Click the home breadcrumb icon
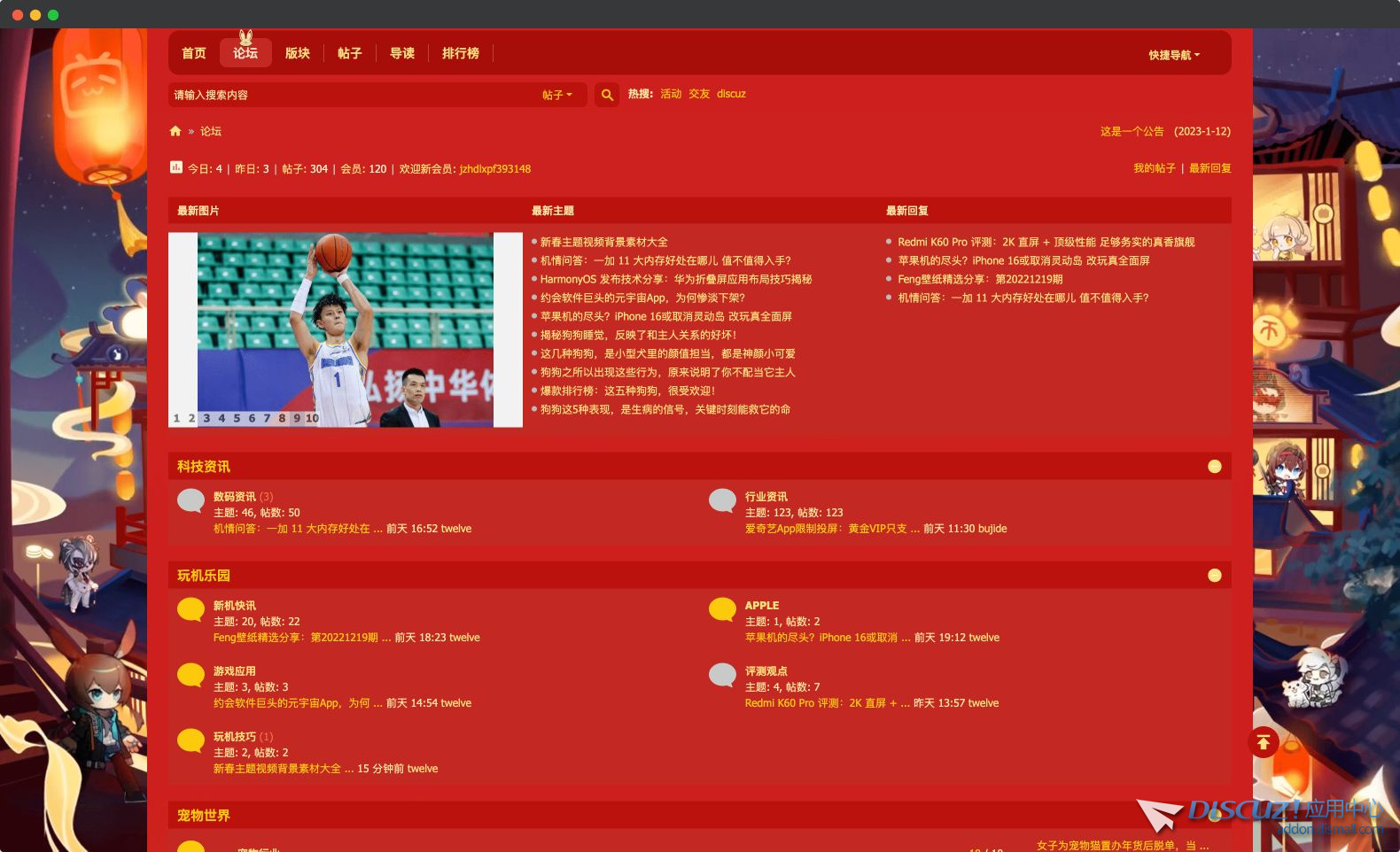 175,131
